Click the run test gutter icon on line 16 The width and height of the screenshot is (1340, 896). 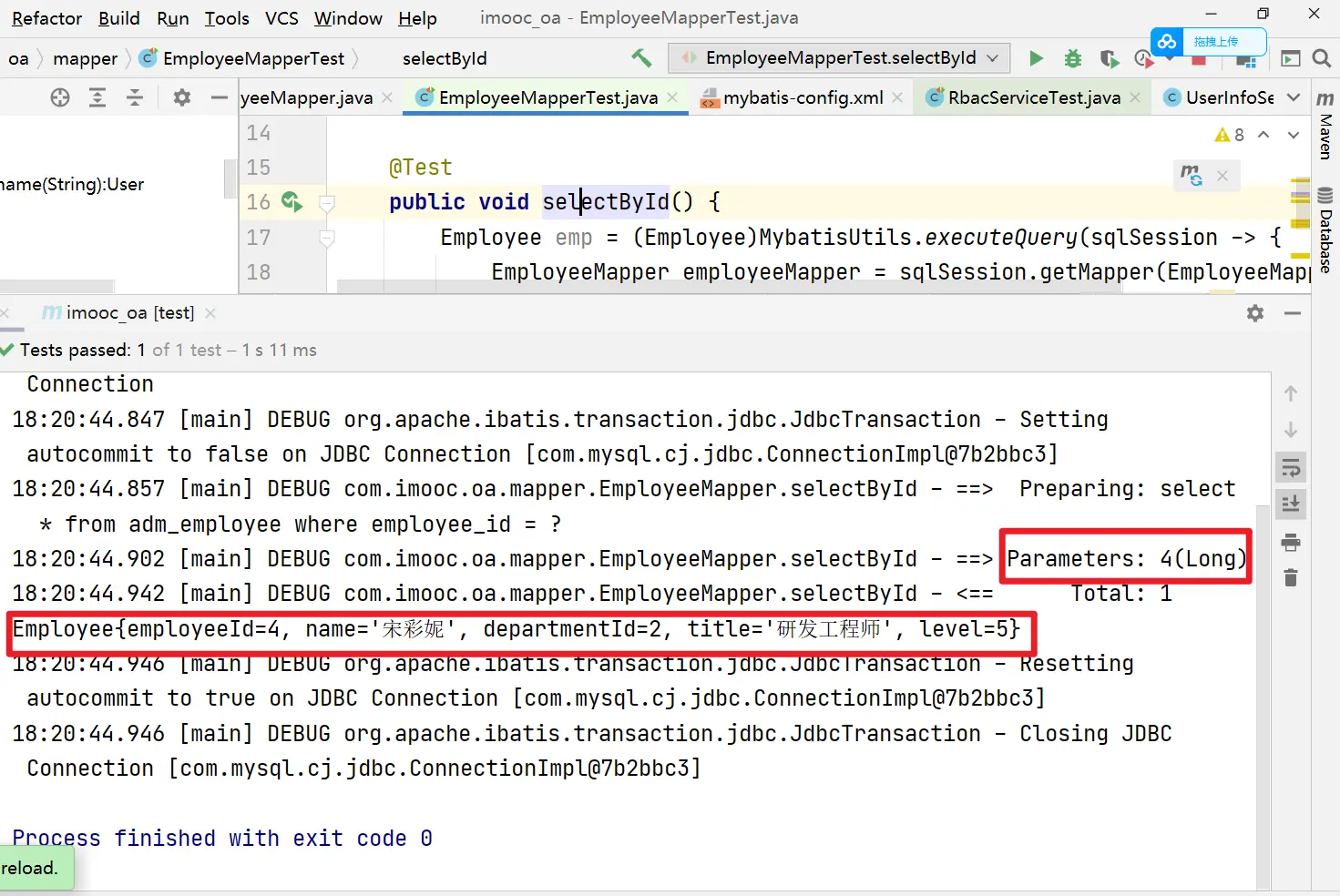292,201
